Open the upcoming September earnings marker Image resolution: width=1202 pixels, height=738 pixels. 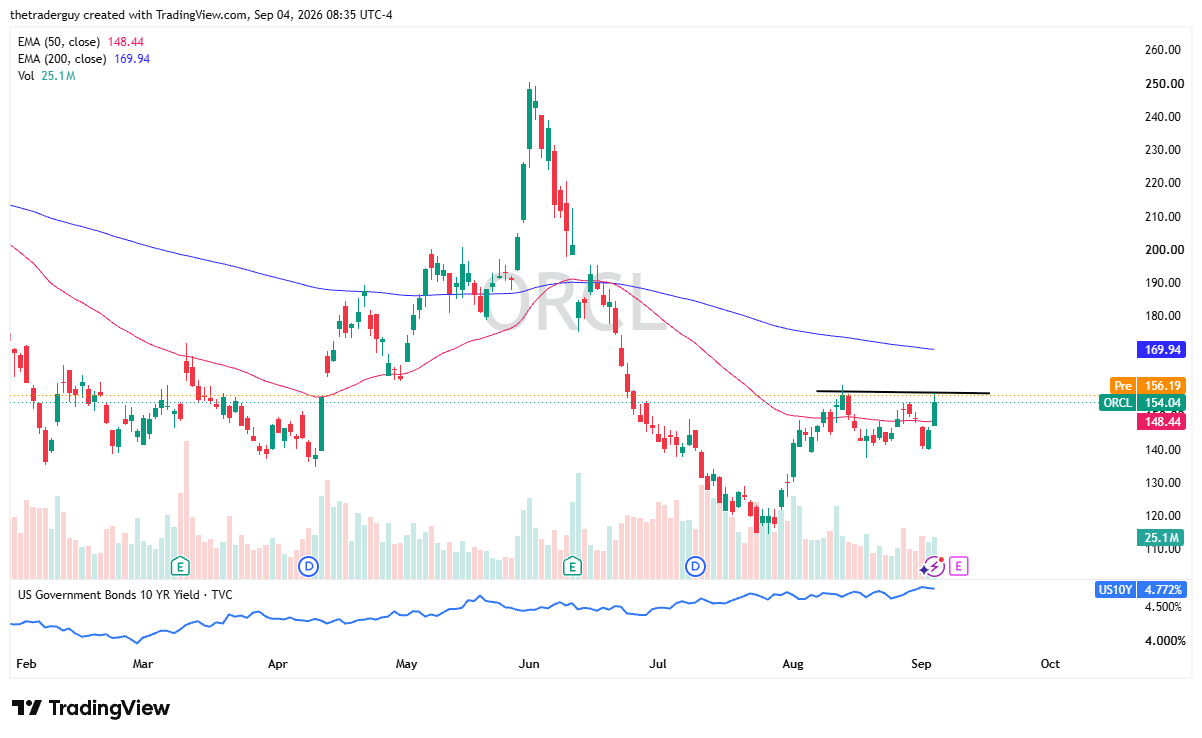[x=958, y=567]
